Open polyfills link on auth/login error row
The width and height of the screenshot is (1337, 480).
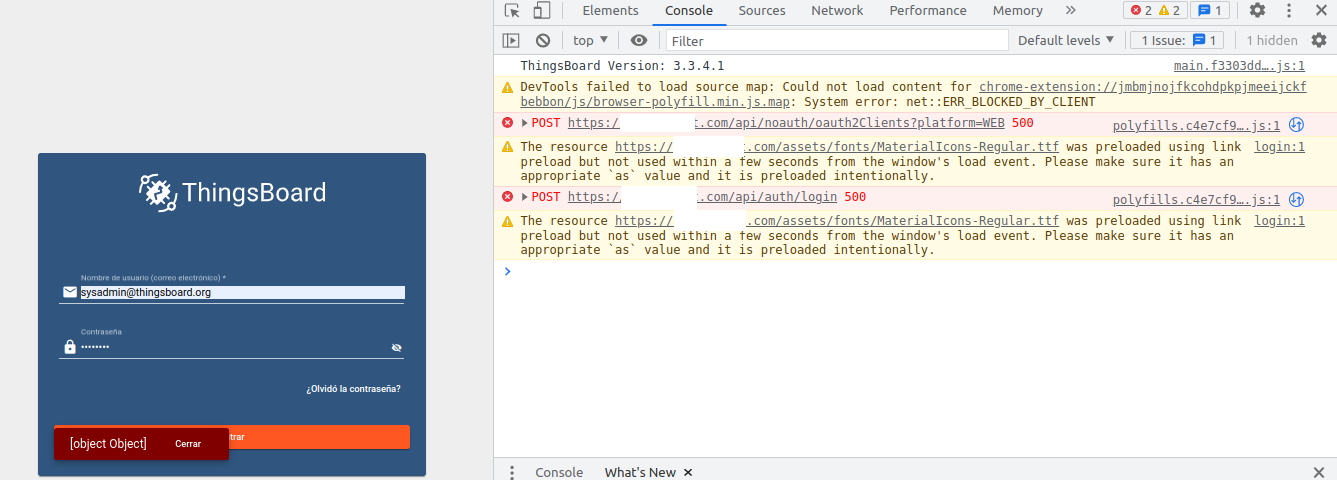1196,200
